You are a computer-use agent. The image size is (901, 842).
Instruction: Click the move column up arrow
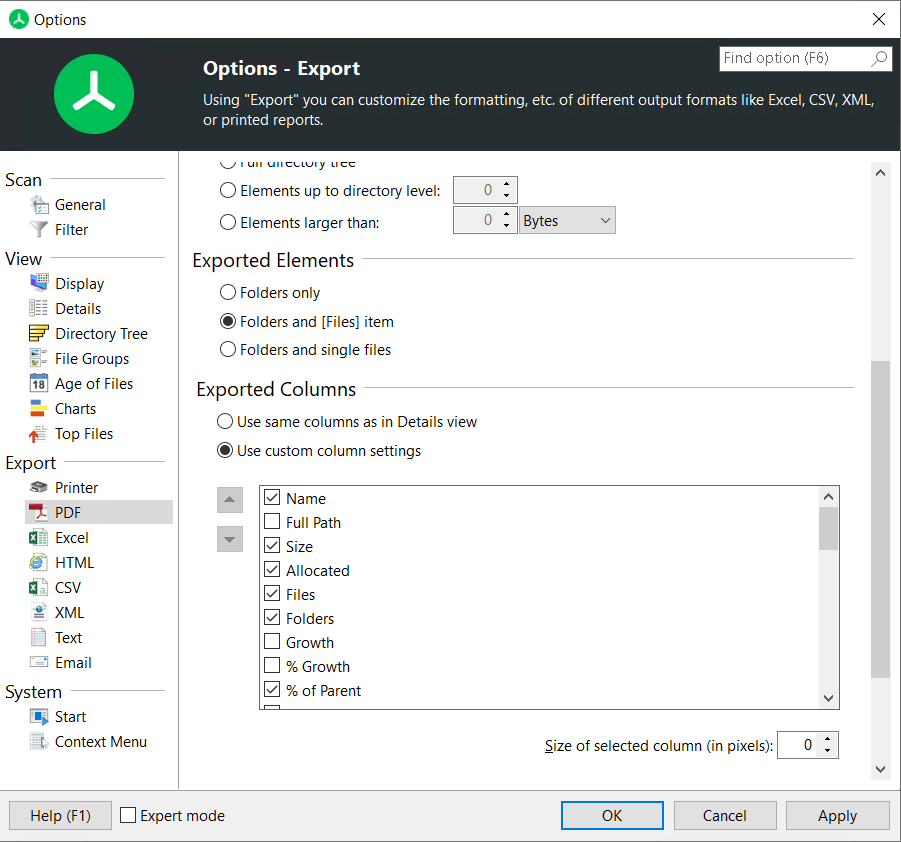click(229, 500)
